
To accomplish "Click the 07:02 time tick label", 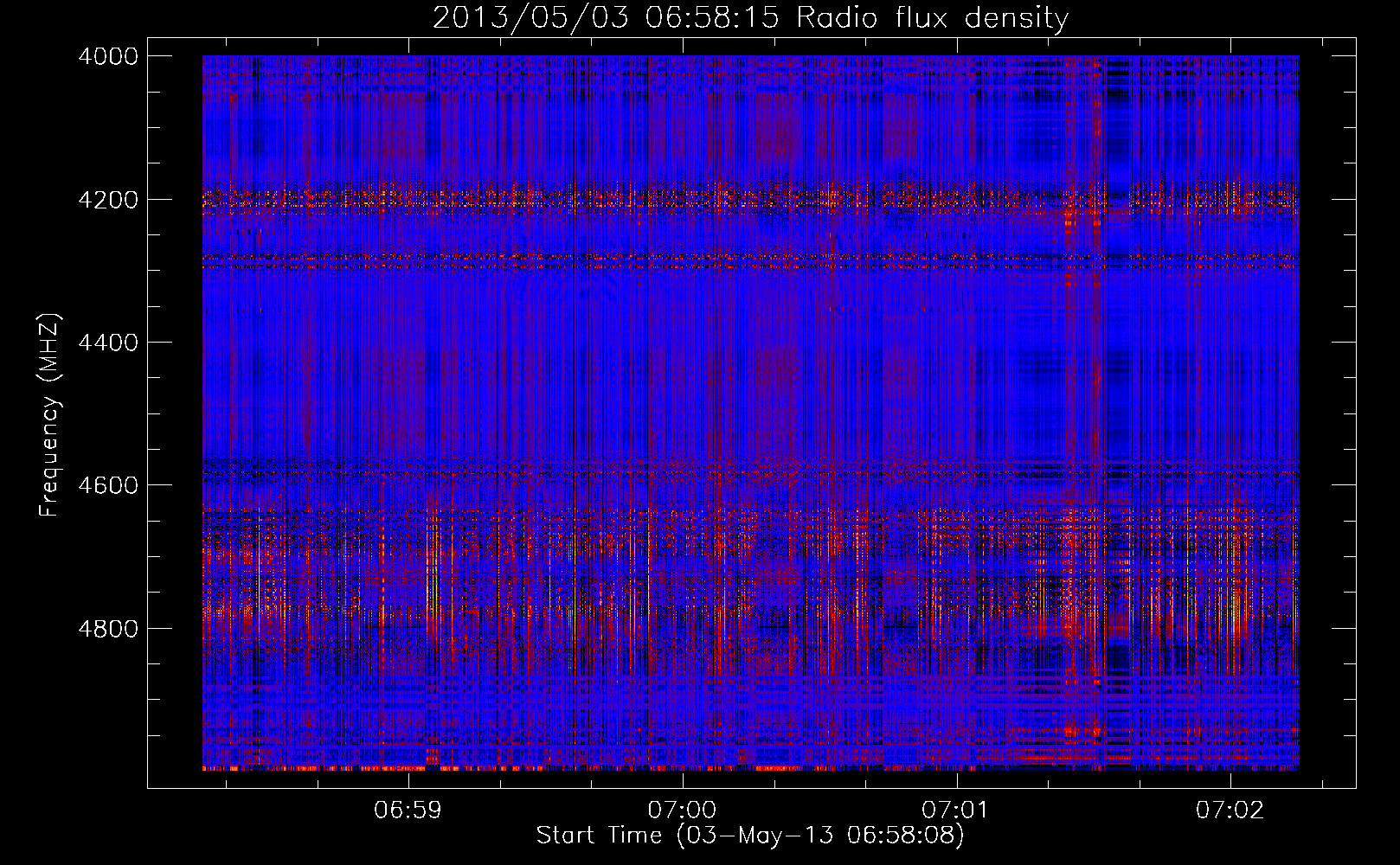I will [1230, 811].
